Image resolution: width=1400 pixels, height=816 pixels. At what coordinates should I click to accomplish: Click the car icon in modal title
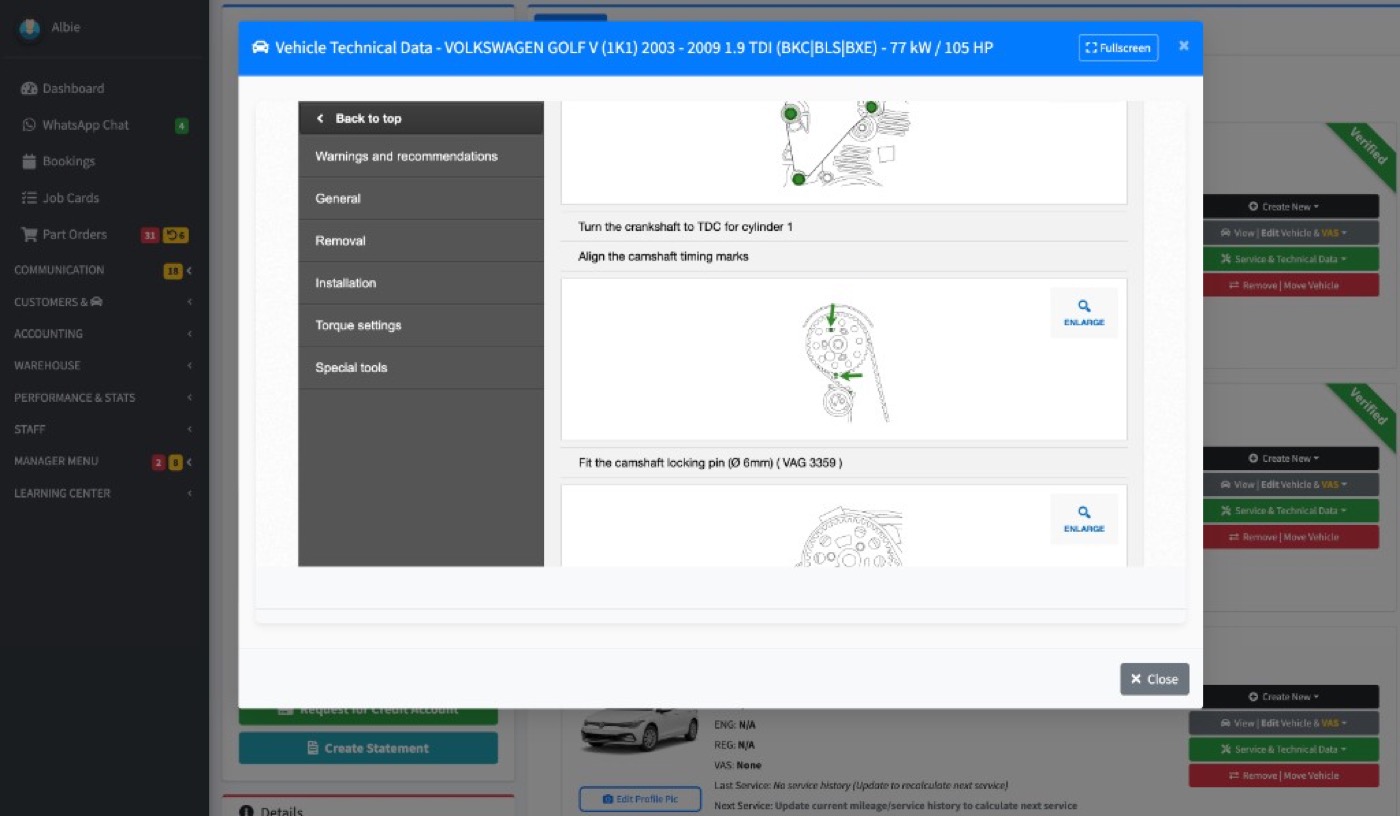pos(260,48)
